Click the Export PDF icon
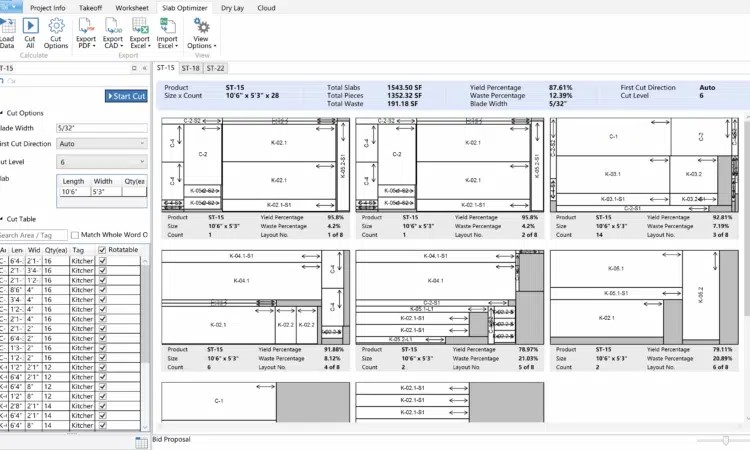This screenshot has height=450, width=750. [x=86, y=25]
